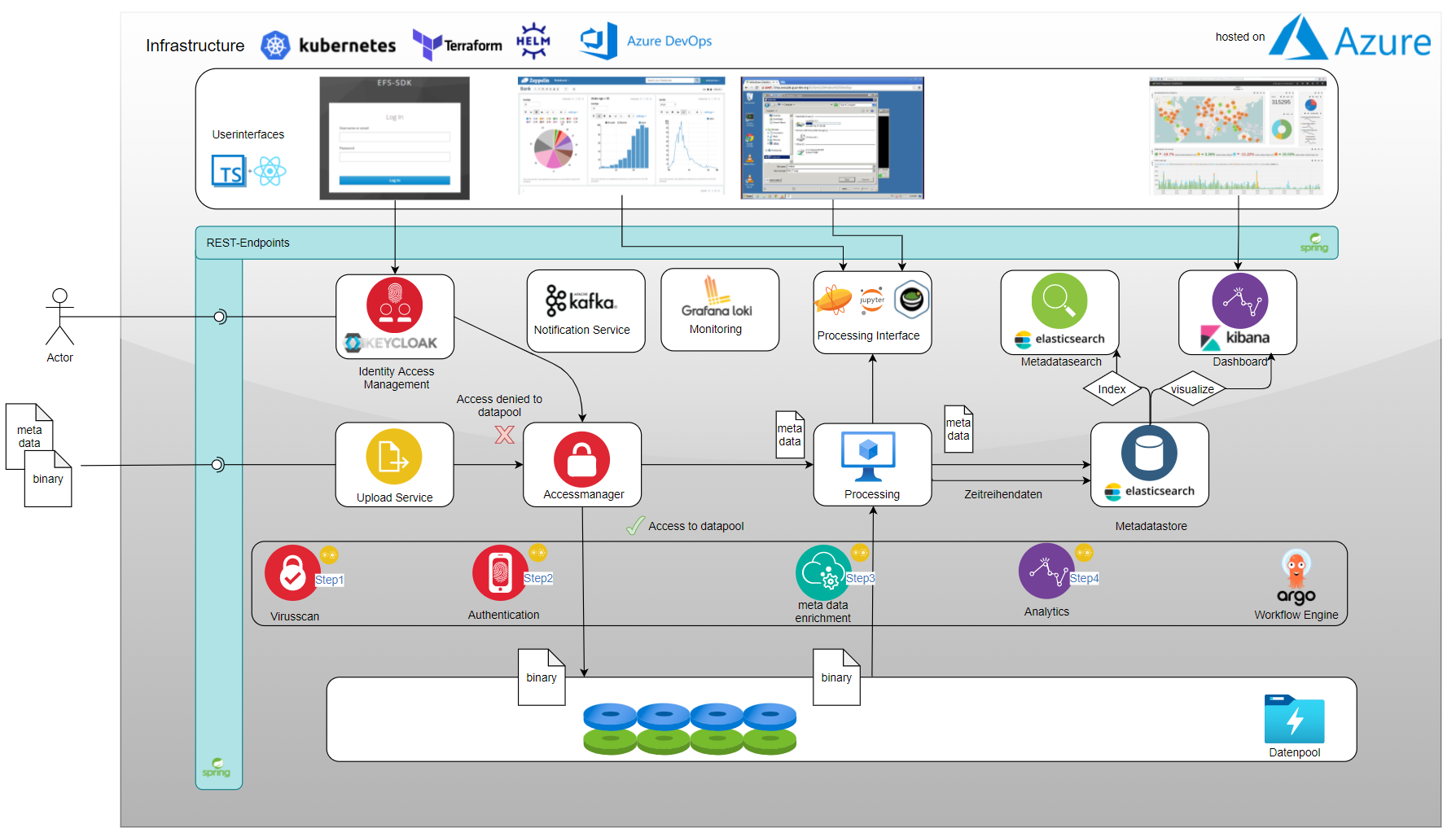Click the meta data enrichment cloud icon
The height and width of the screenshot is (837, 1456).
pyautogui.click(x=823, y=572)
